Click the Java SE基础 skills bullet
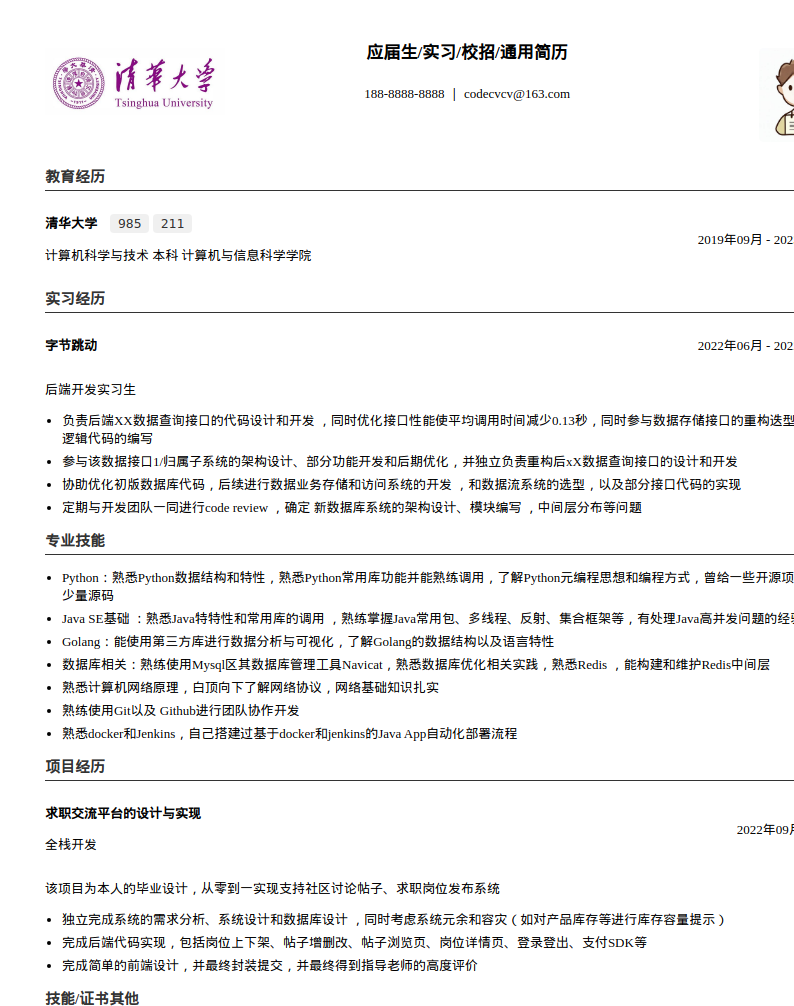The width and height of the screenshot is (794, 1006). pyautogui.click(x=428, y=618)
